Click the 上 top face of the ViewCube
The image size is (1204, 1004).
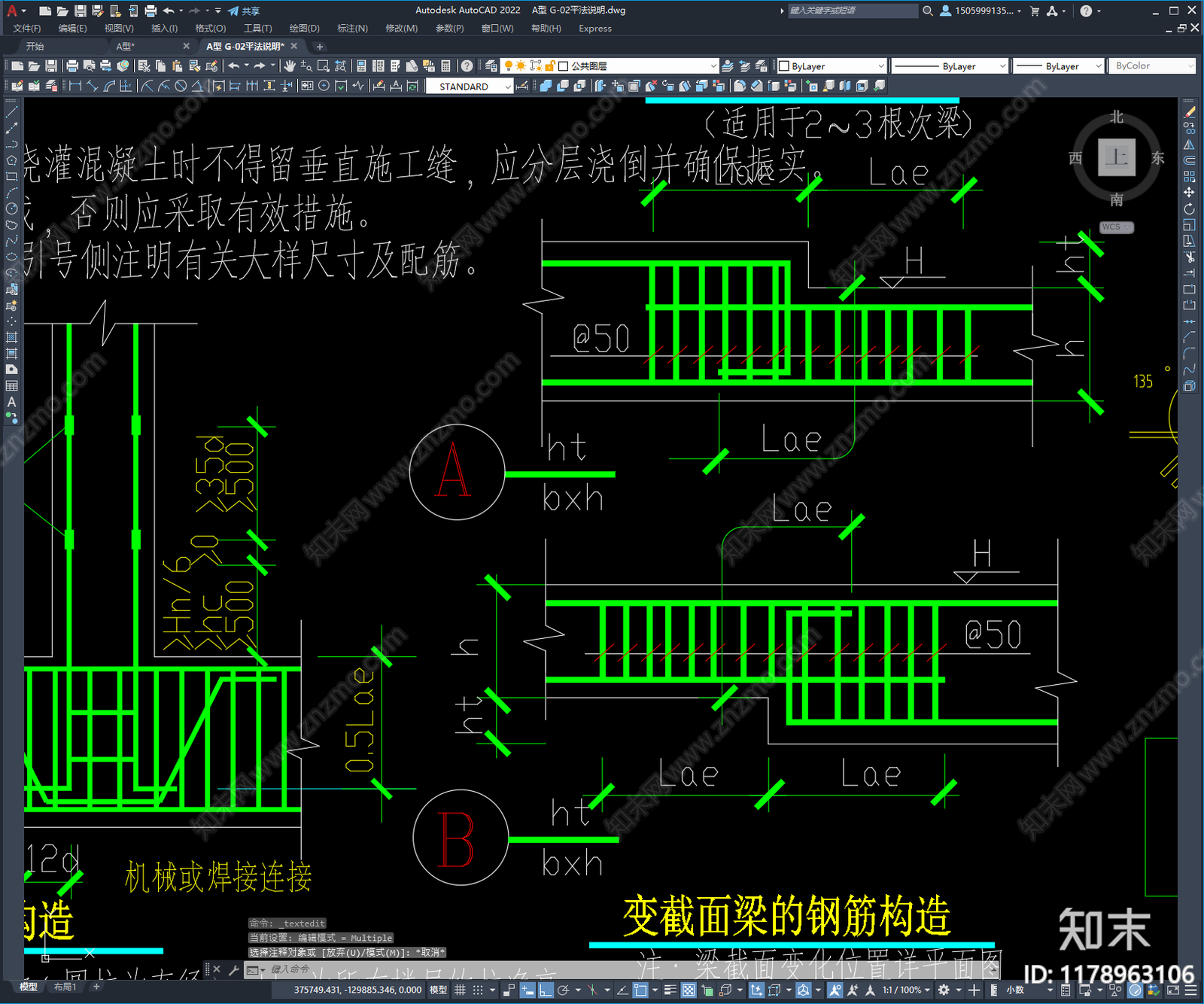1117,157
